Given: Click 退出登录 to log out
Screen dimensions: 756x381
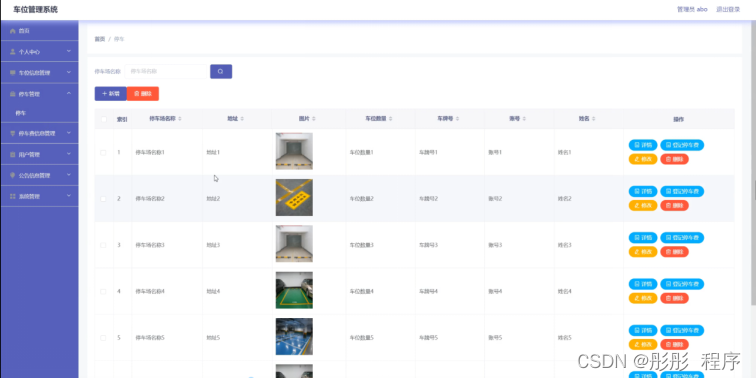Looking at the screenshot, I should point(728,9).
